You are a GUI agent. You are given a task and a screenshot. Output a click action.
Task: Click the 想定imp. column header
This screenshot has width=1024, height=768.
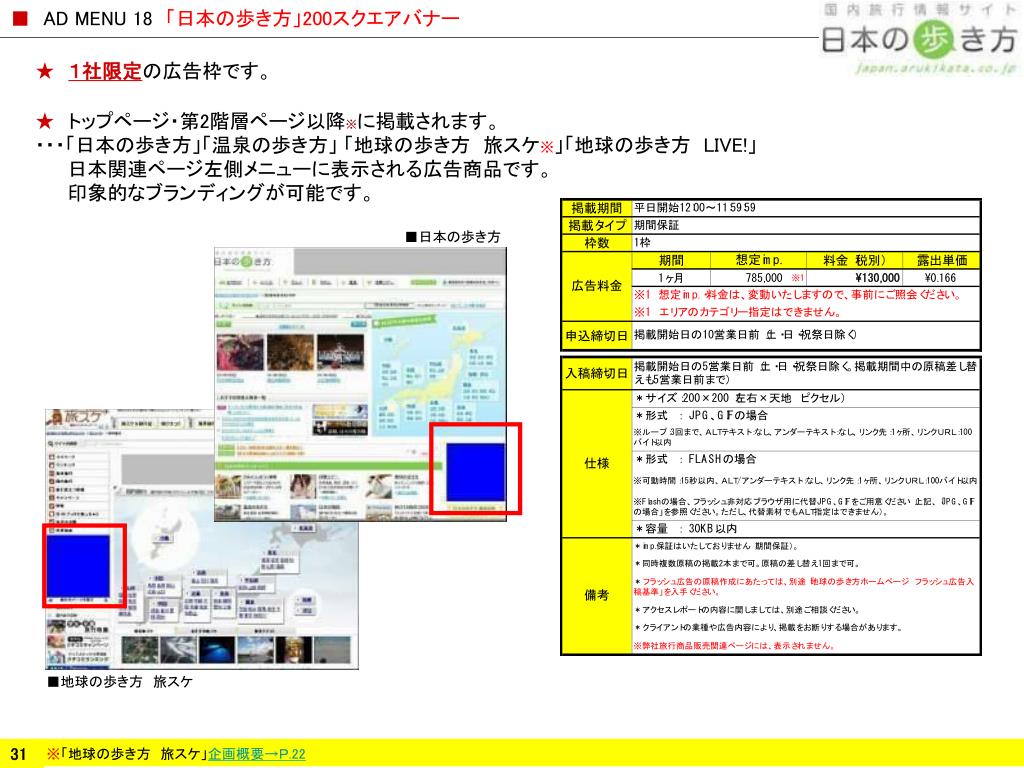[x=758, y=260]
